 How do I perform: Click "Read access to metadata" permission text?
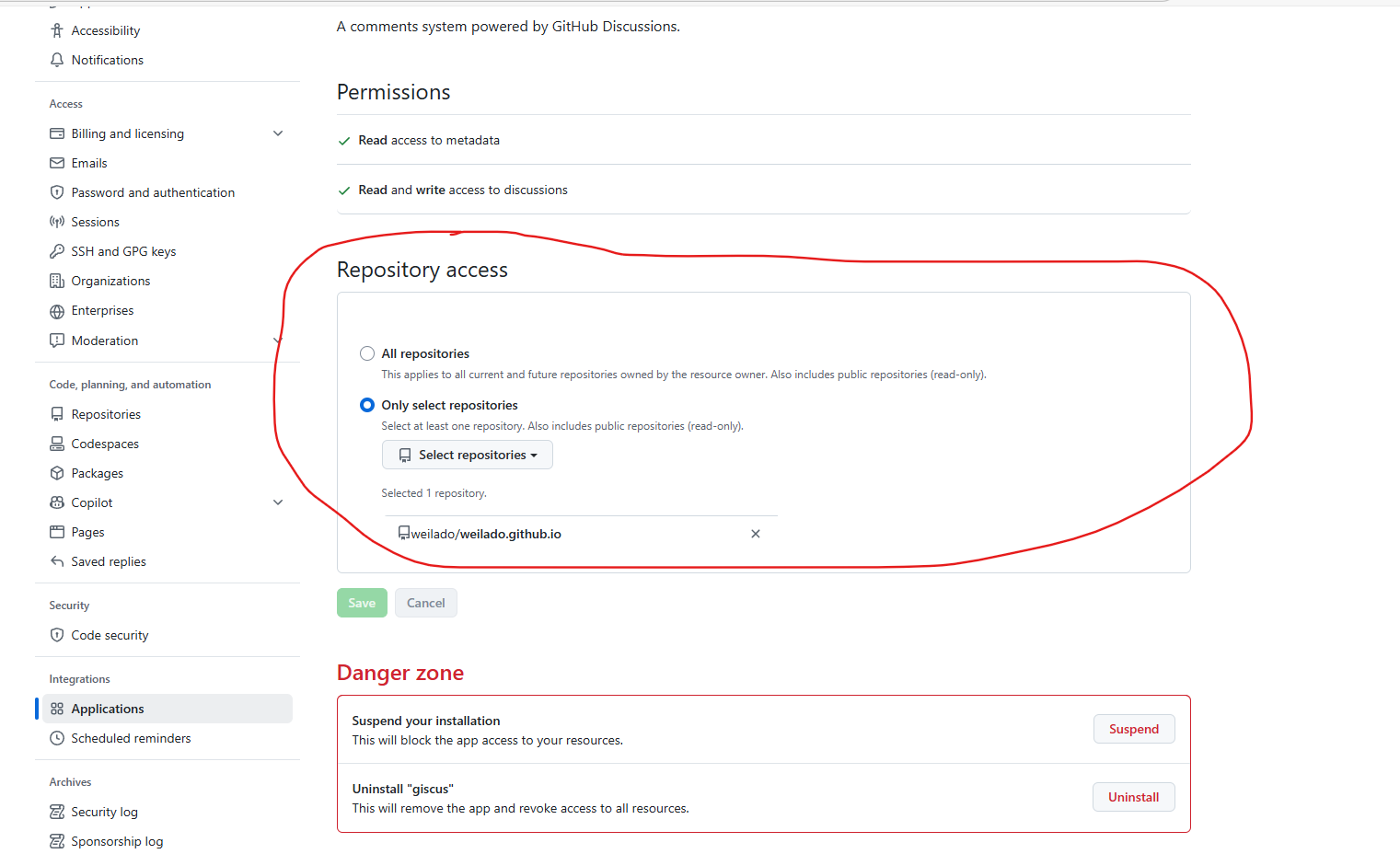tap(429, 140)
